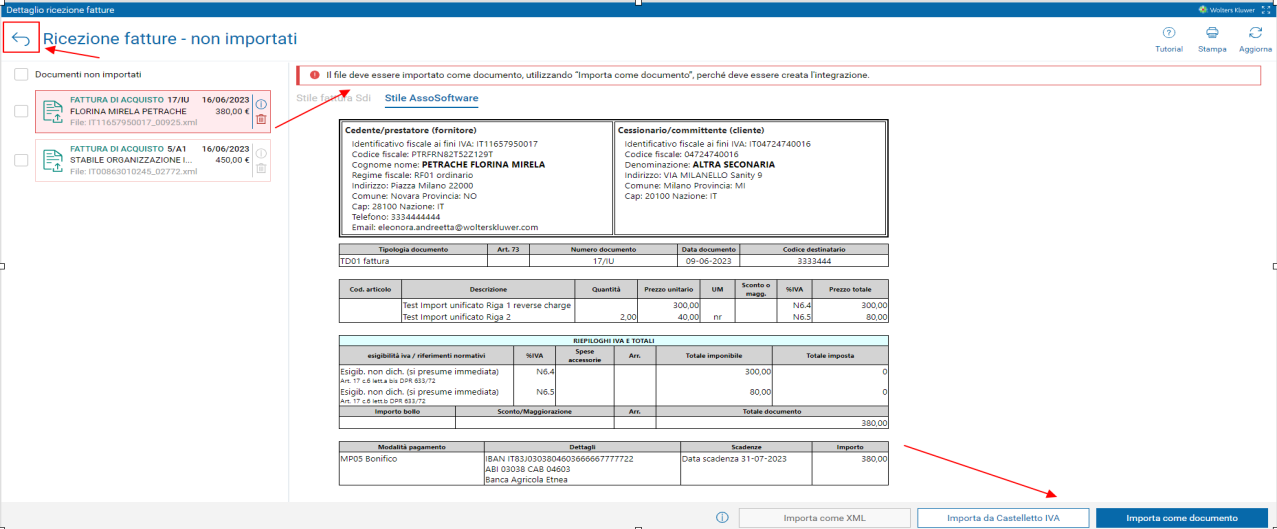Click 'Test Import unificato Riga 1 reverse charge'
Image resolution: width=1277 pixels, height=529 pixels.
(486, 304)
